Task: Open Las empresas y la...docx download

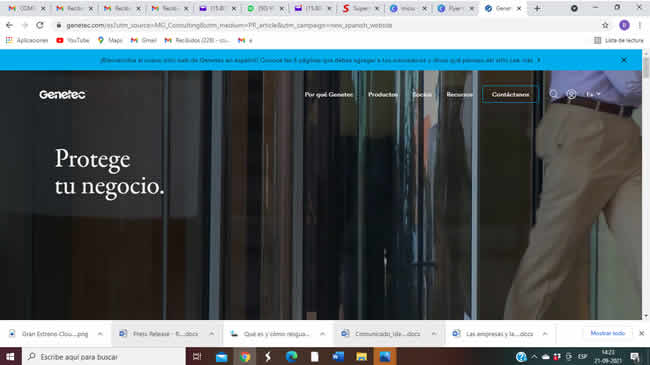Action: [x=493, y=333]
